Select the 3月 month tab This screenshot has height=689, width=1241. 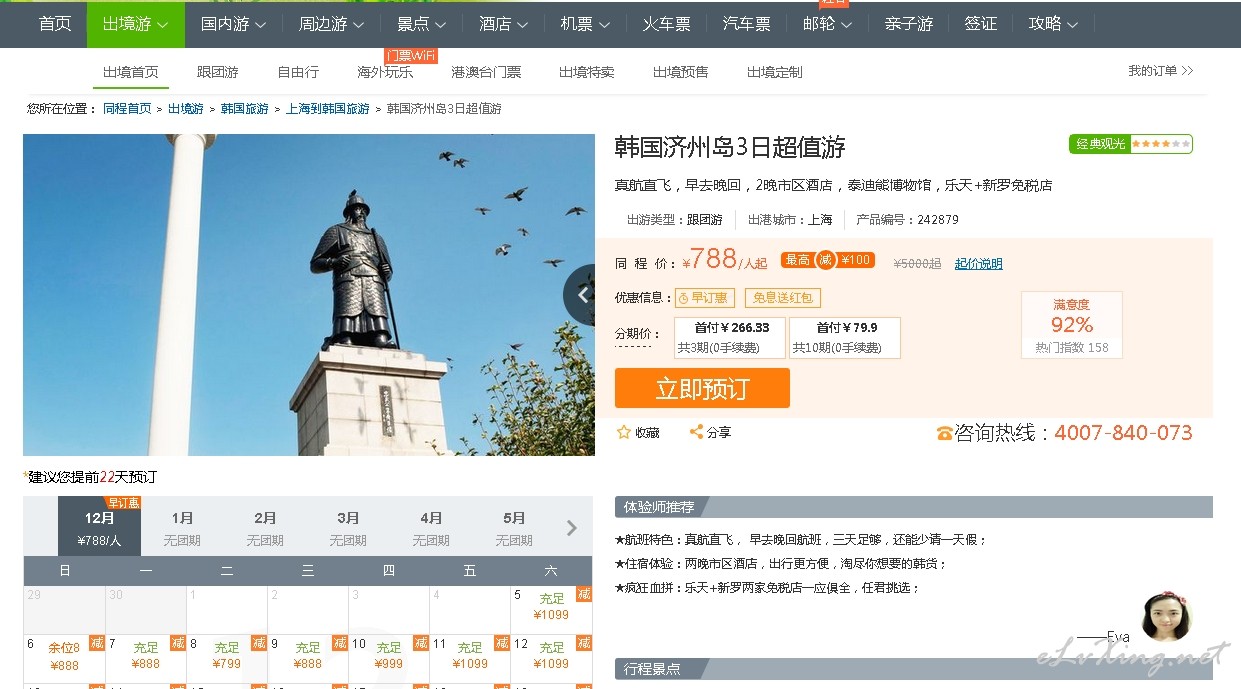click(x=349, y=526)
